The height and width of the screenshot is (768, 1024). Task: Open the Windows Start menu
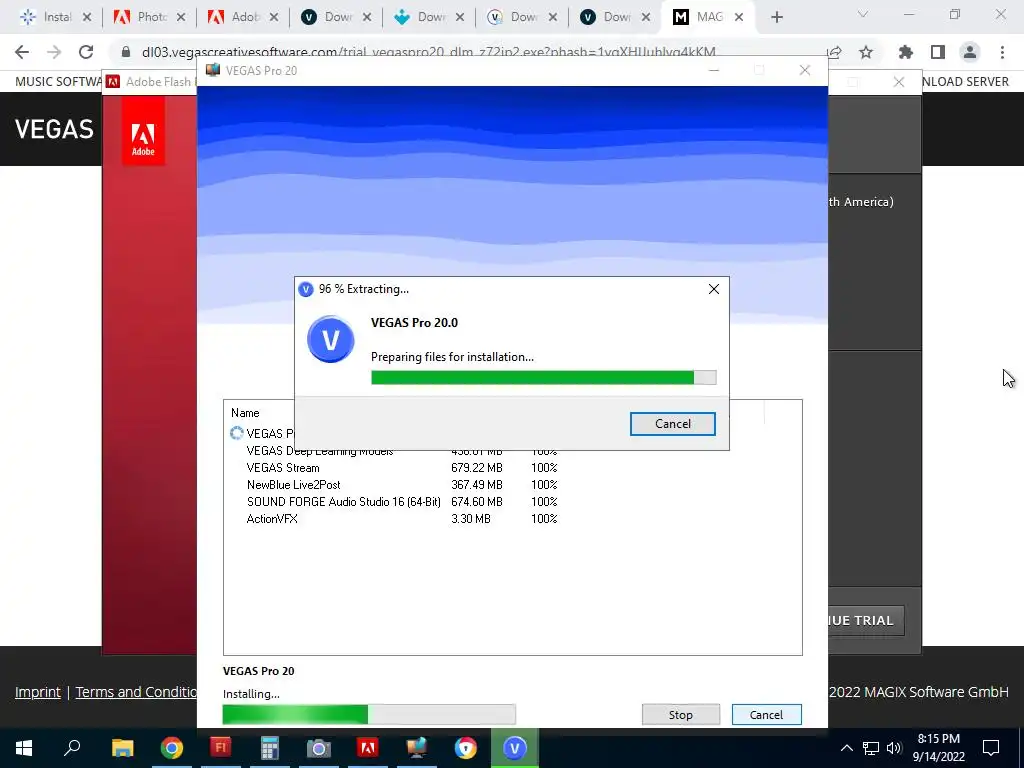coord(24,748)
